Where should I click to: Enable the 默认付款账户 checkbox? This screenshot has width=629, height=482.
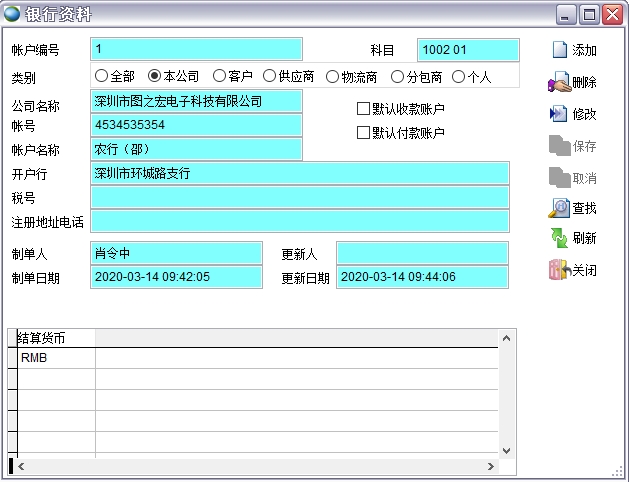(364, 132)
